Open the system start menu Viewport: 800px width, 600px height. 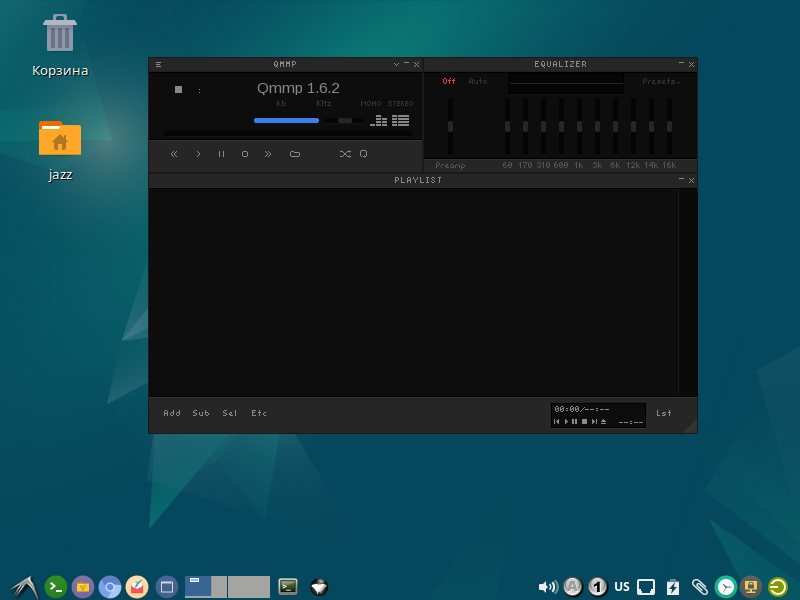tap(24, 587)
